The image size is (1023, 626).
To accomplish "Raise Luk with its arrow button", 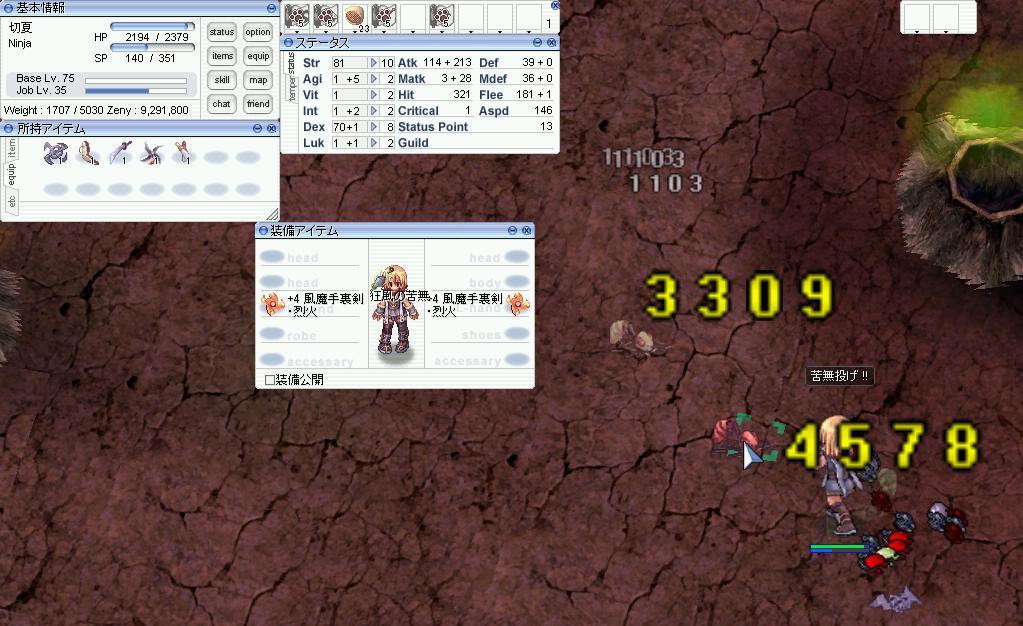I will 373,143.
